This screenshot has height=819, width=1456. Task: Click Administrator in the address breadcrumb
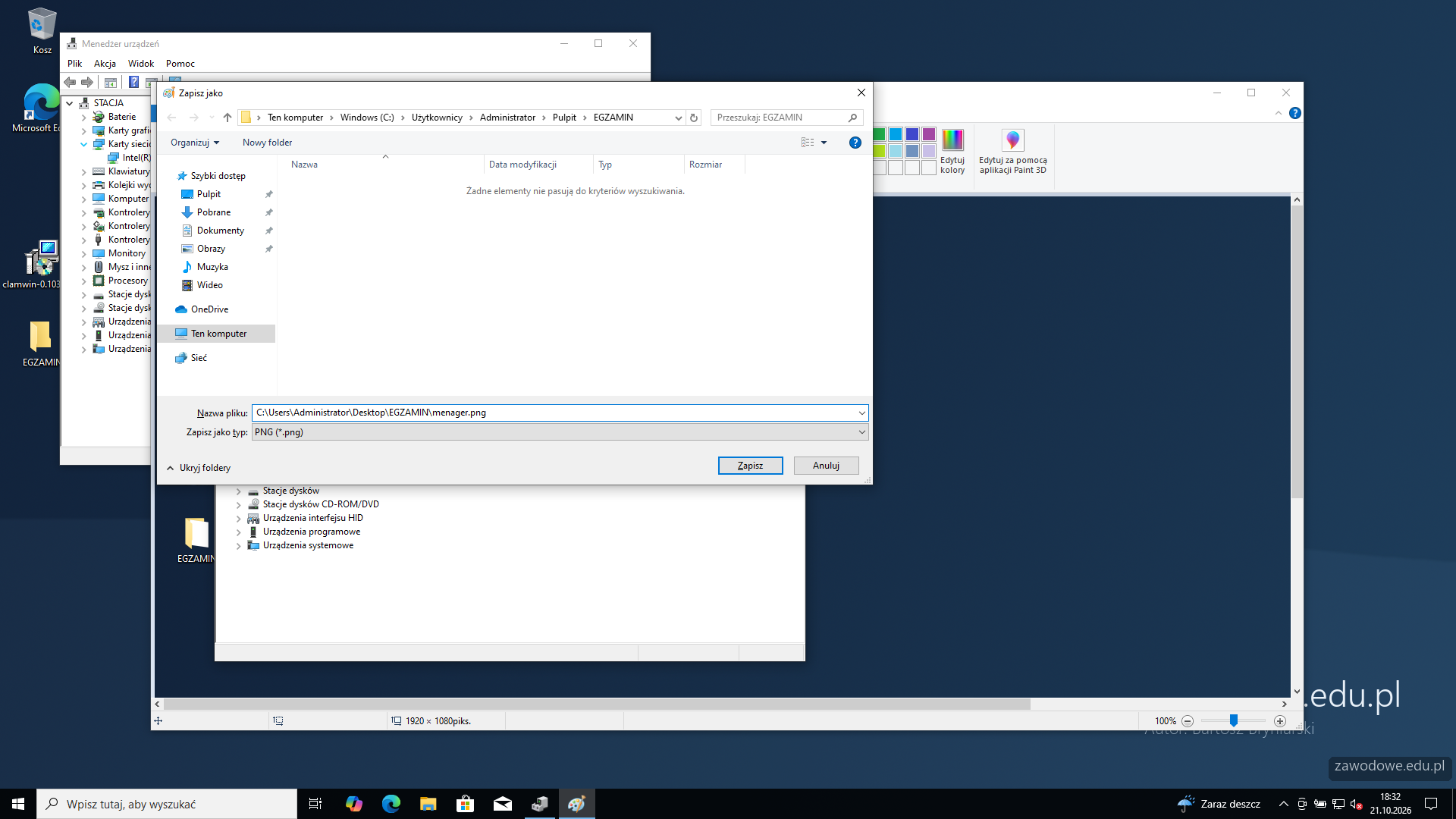(507, 118)
